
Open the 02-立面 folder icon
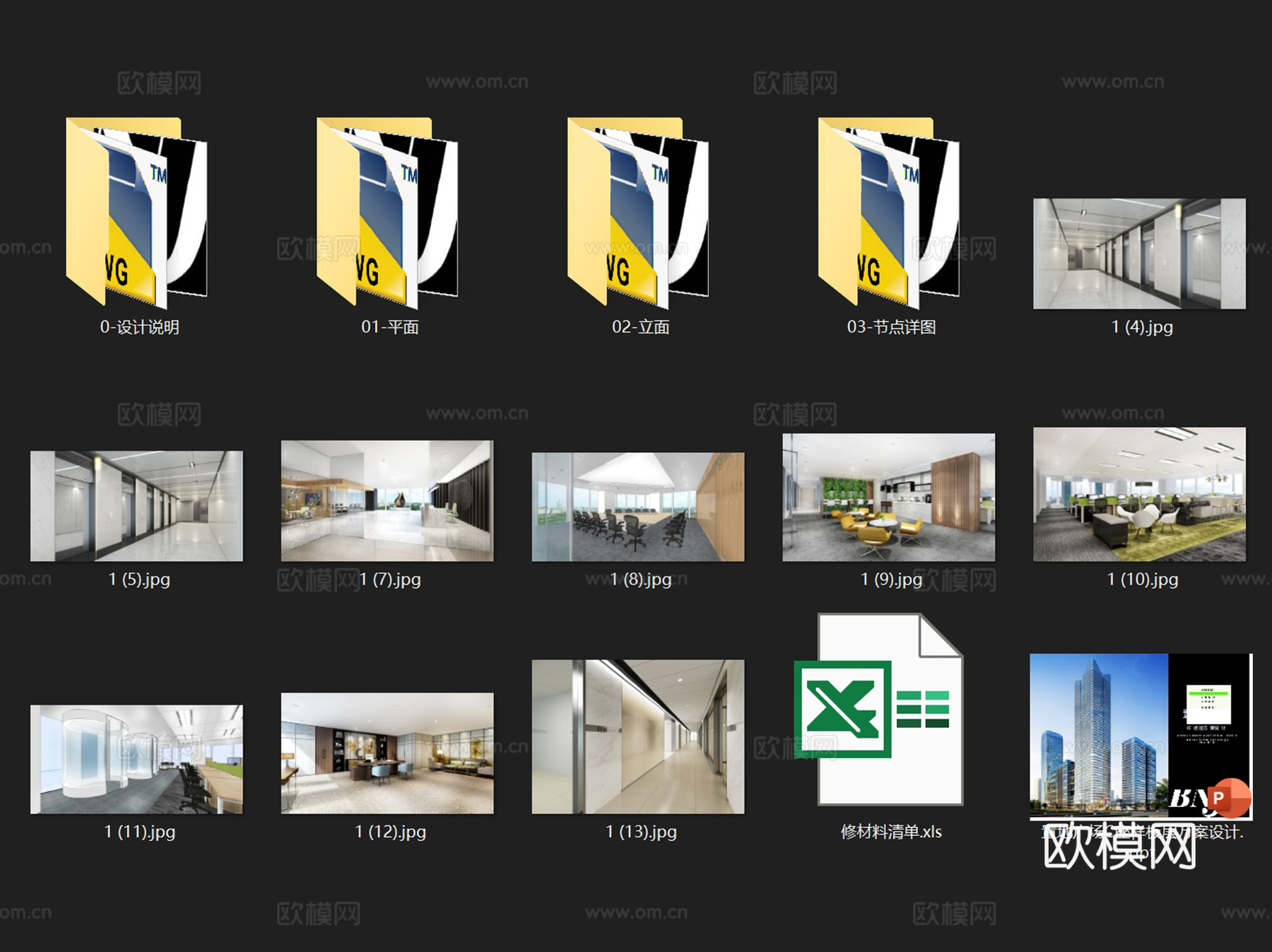639,213
